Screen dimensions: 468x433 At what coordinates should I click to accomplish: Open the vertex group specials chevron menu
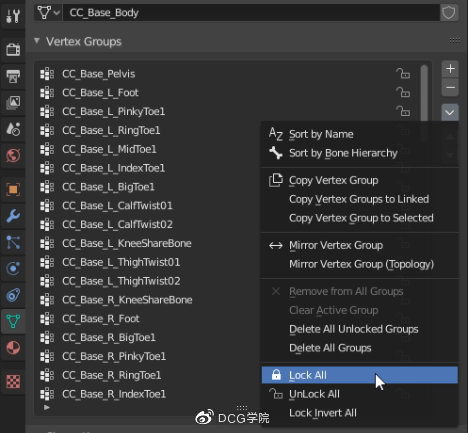450,112
